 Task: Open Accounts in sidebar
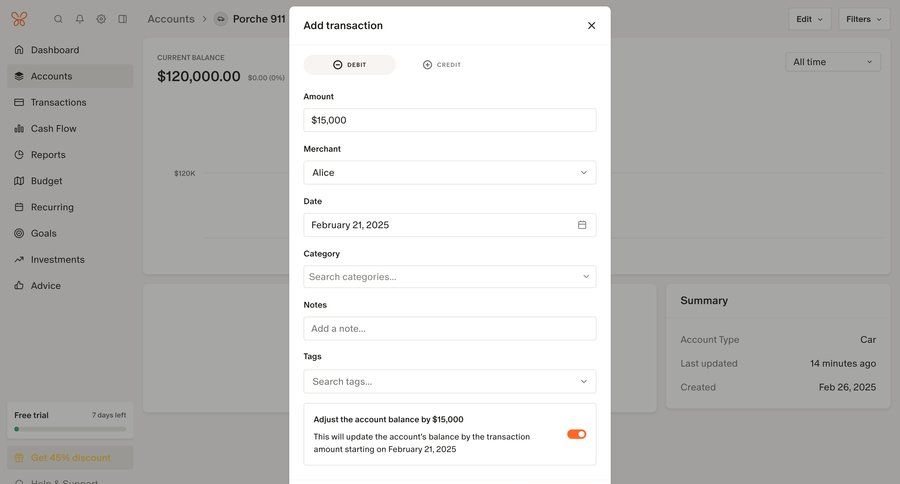(x=70, y=76)
